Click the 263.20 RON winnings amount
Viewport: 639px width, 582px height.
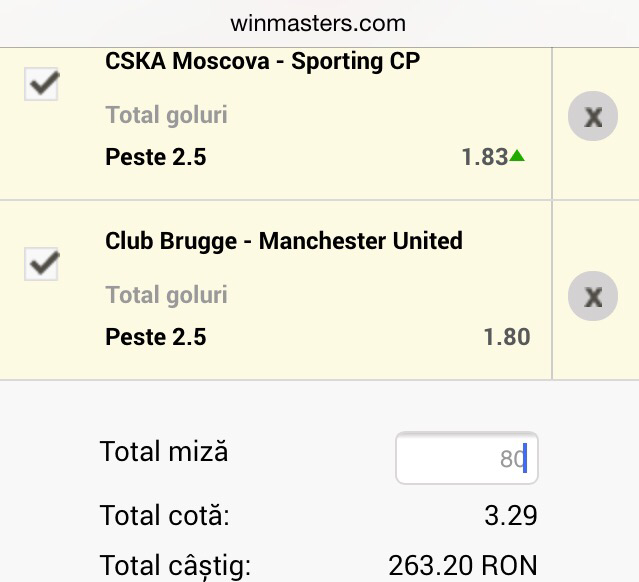(x=462, y=567)
